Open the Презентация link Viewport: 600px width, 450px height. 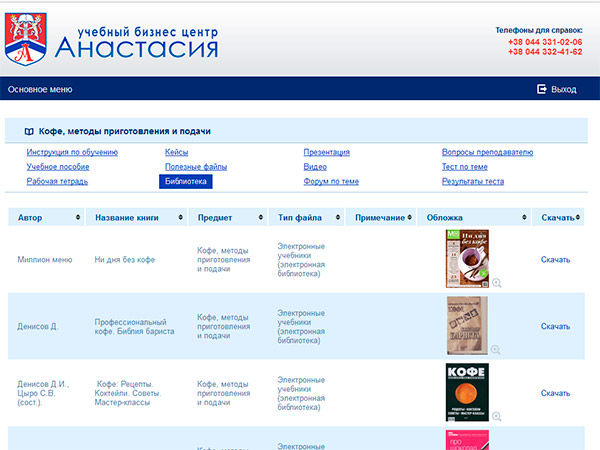tap(326, 152)
